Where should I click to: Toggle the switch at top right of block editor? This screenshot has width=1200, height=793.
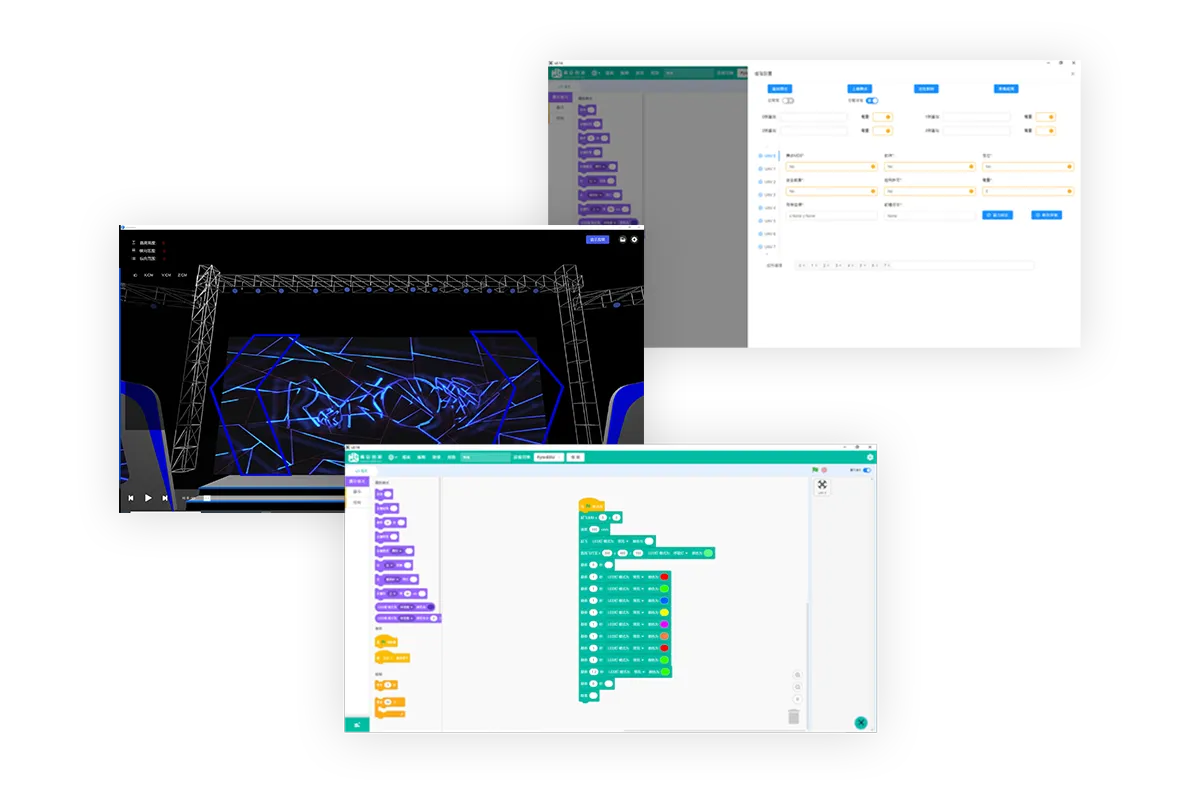pos(866,470)
